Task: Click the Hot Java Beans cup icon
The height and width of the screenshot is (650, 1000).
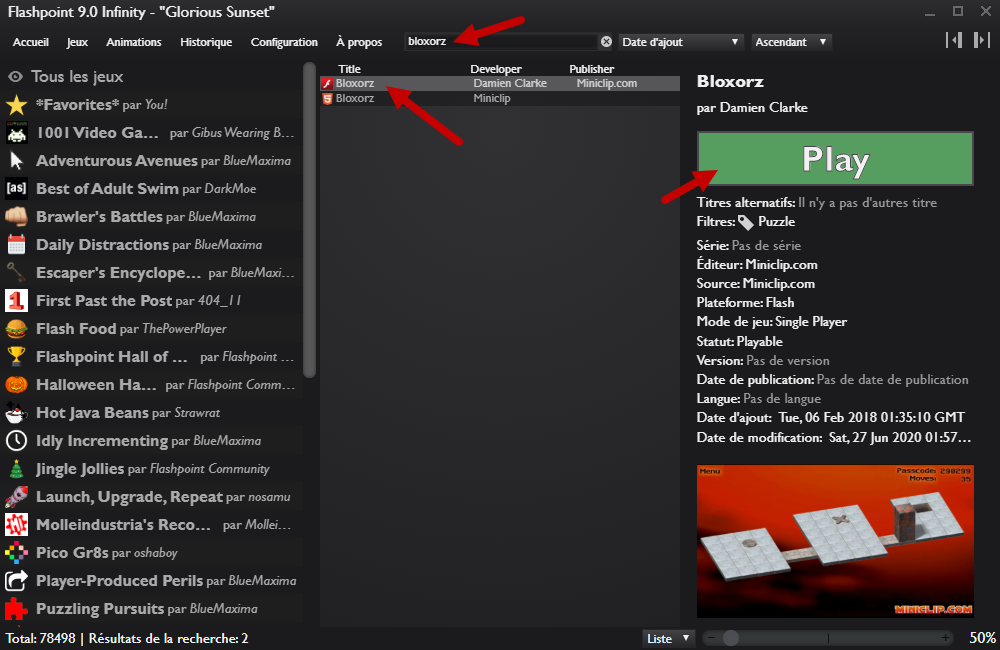Action: 17,413
